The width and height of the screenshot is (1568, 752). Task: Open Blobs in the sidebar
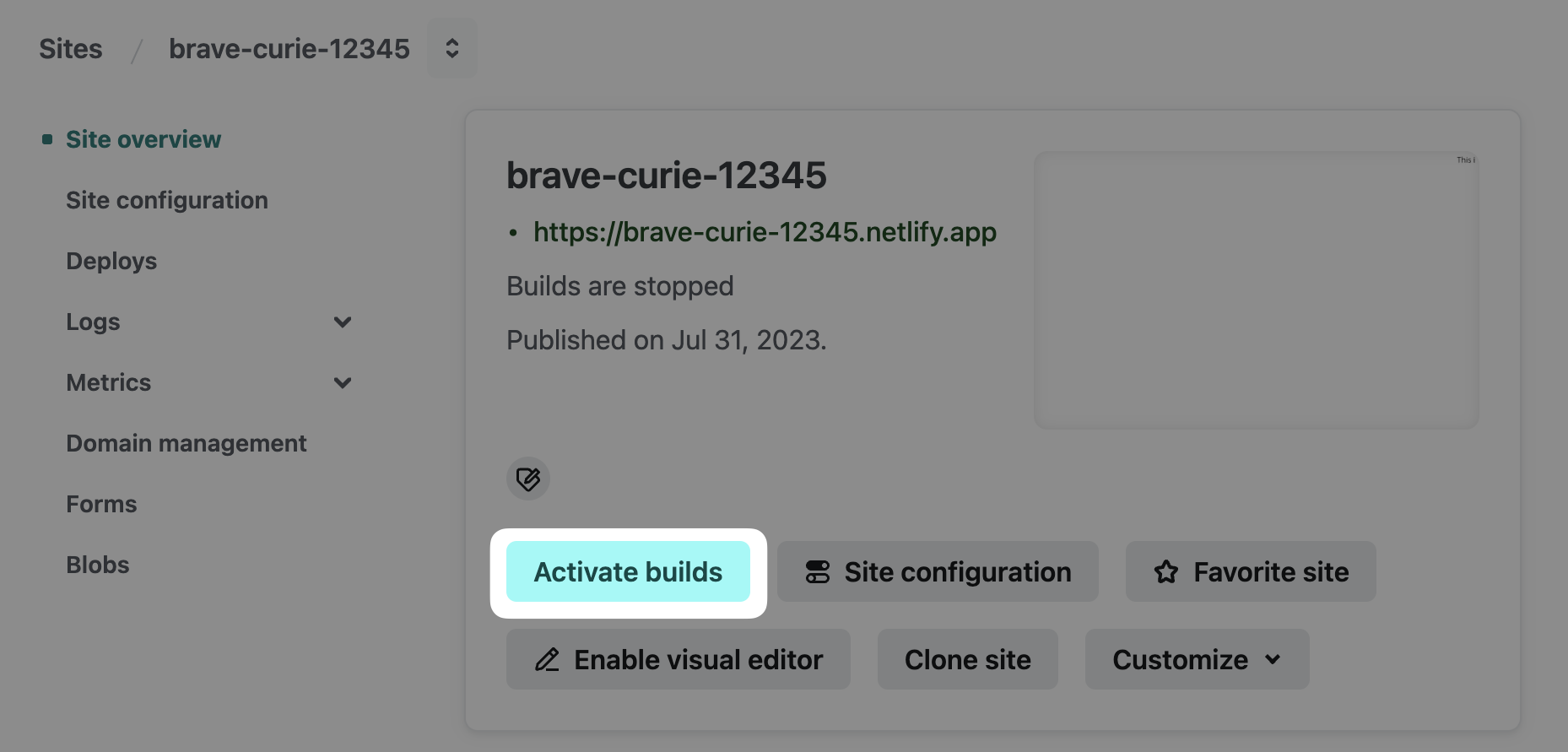tap(98, 565)
